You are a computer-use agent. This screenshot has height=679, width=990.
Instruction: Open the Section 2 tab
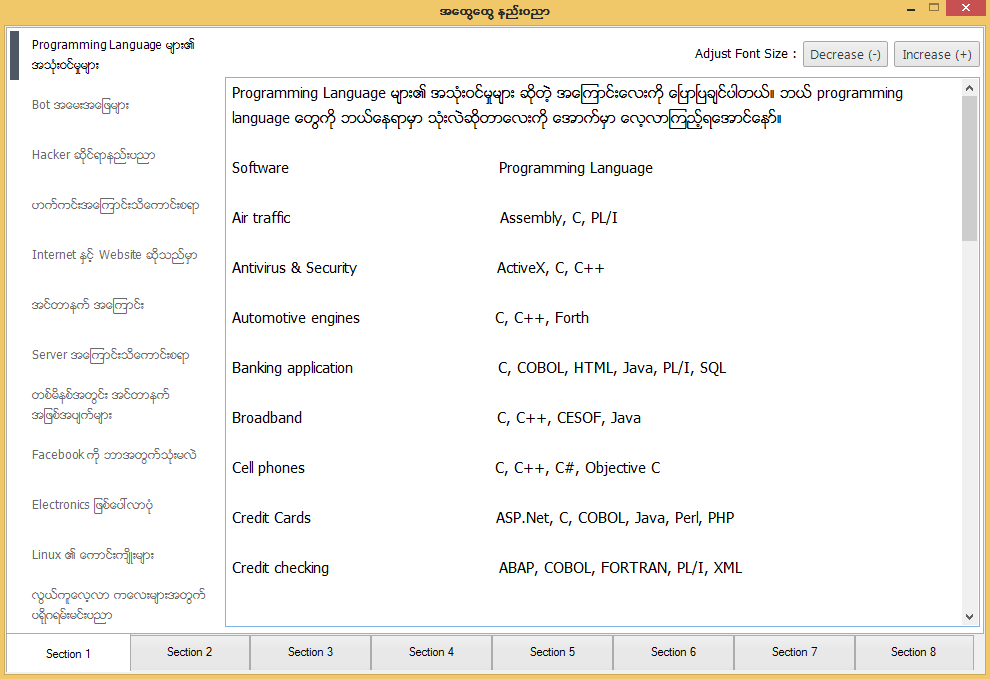tap(189, 652)
